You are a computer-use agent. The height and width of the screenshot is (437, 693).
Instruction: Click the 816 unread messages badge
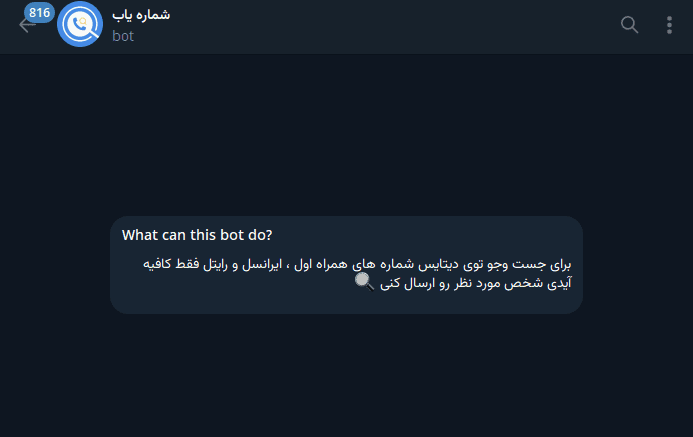(x=40, y=13)
